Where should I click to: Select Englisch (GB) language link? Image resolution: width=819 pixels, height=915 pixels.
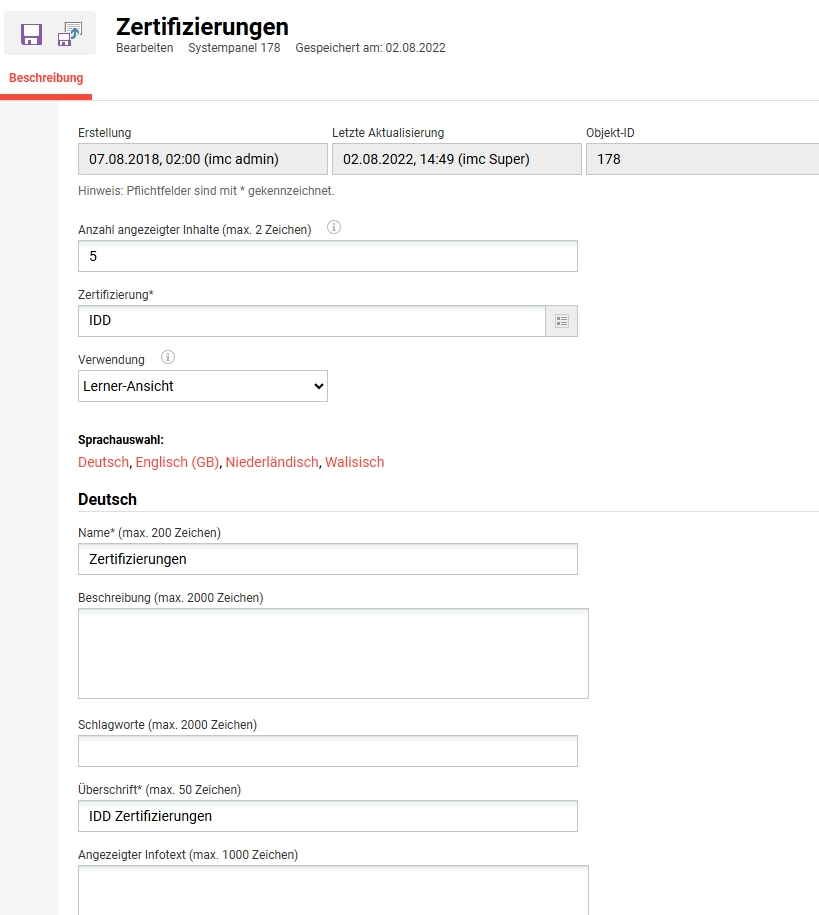177,462
